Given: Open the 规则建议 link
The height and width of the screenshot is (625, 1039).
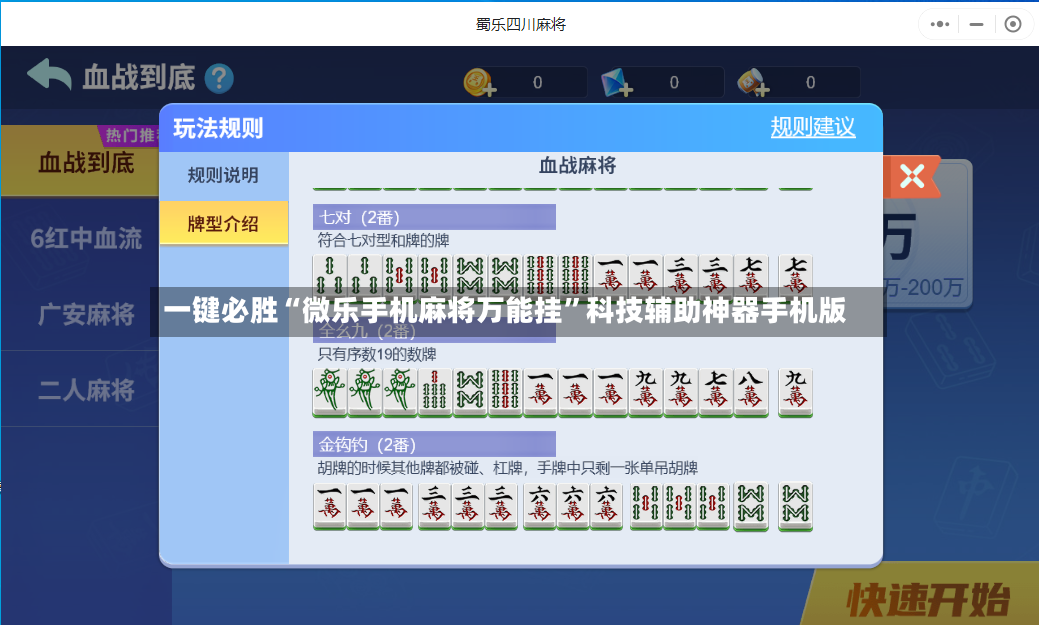Looking at the screenshot, I should tap(812, 127).
